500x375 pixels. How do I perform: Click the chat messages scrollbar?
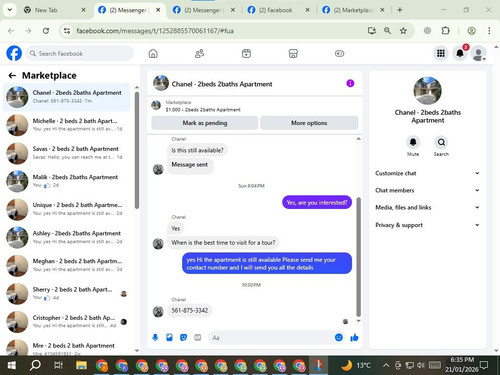tap(359, 257)
